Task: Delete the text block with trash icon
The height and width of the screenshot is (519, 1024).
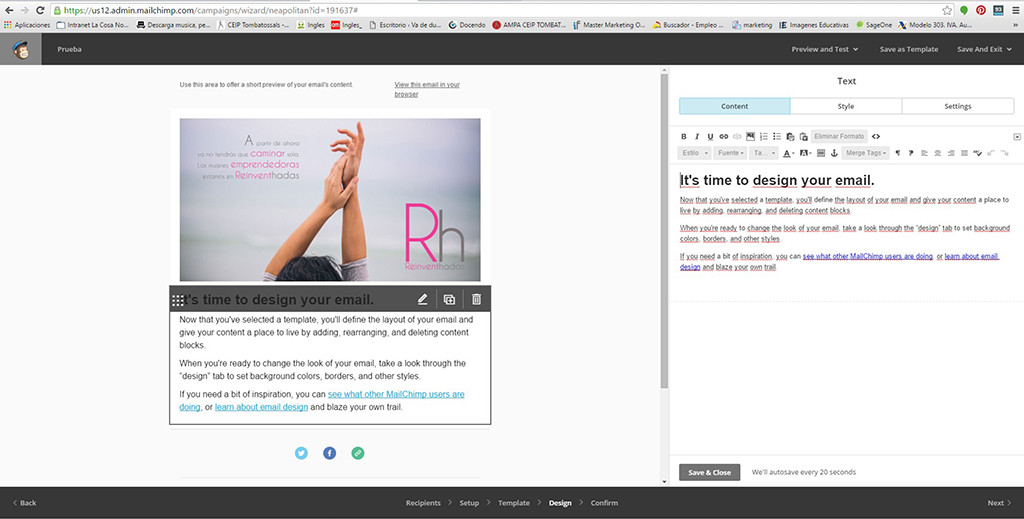Action: [x=477, y=299]
